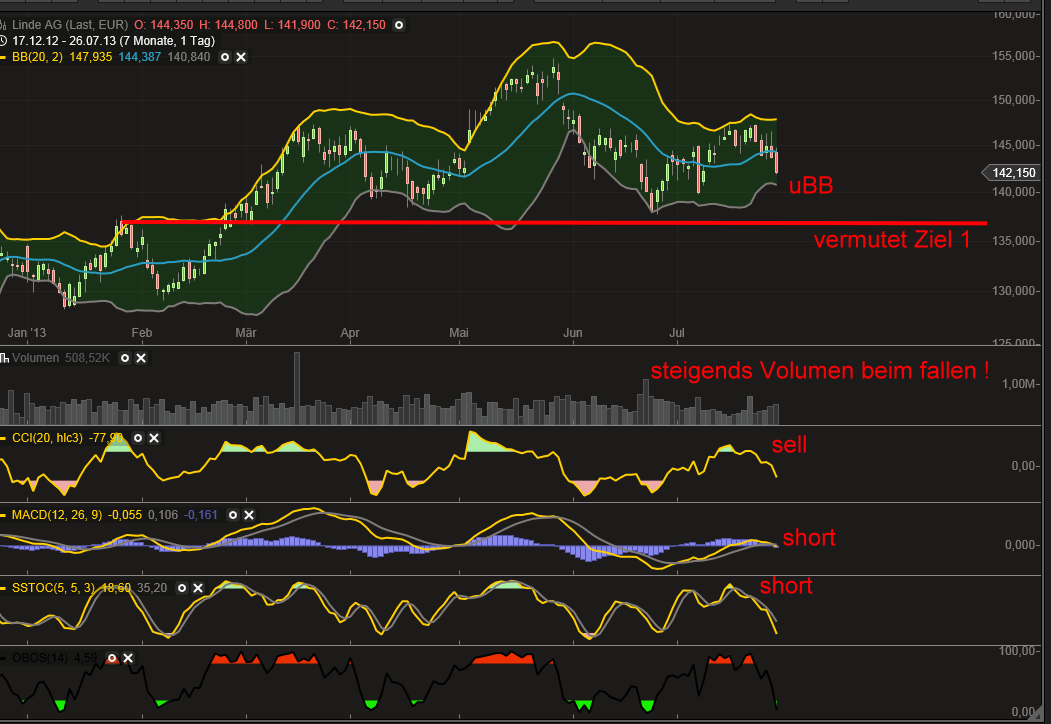Click the yellow line swatch beside CCI(20, hlc3)

[4, 438]
